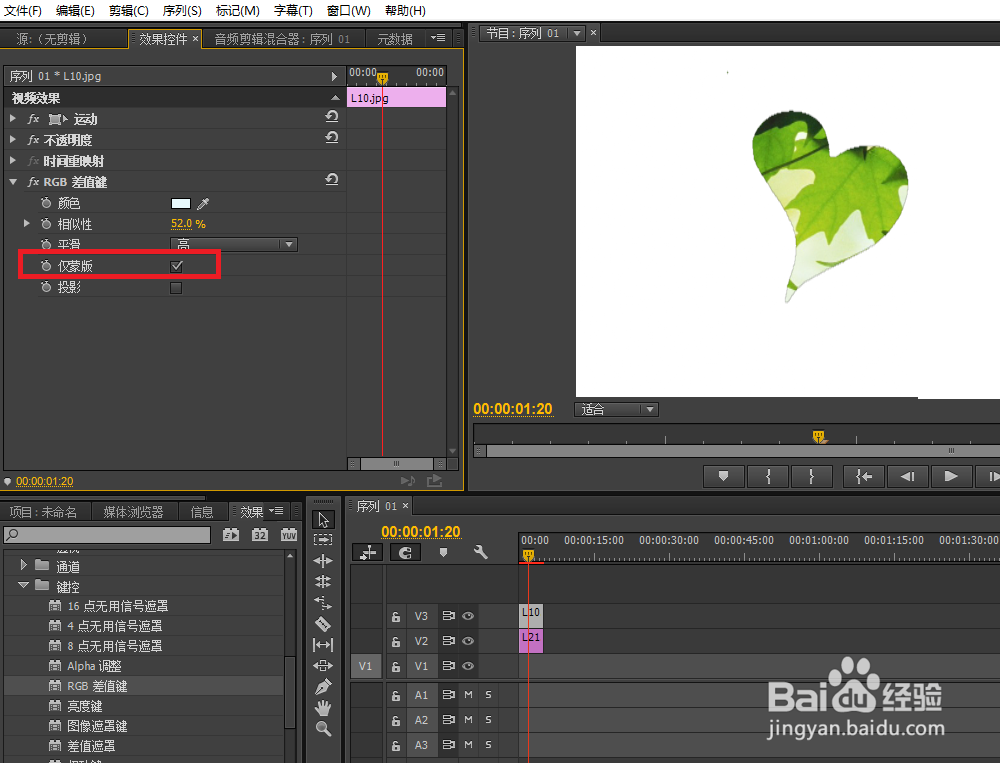
Task: Reset the Opacity effect
Action: 332,138
